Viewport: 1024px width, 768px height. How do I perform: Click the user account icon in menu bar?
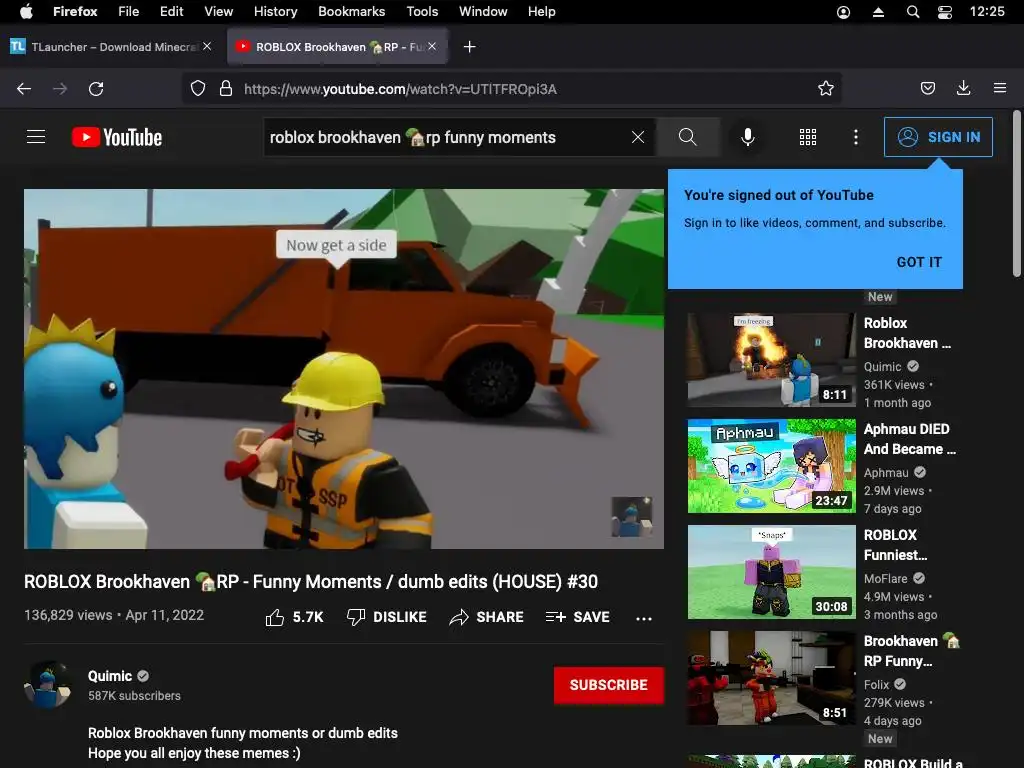point(843,12)
